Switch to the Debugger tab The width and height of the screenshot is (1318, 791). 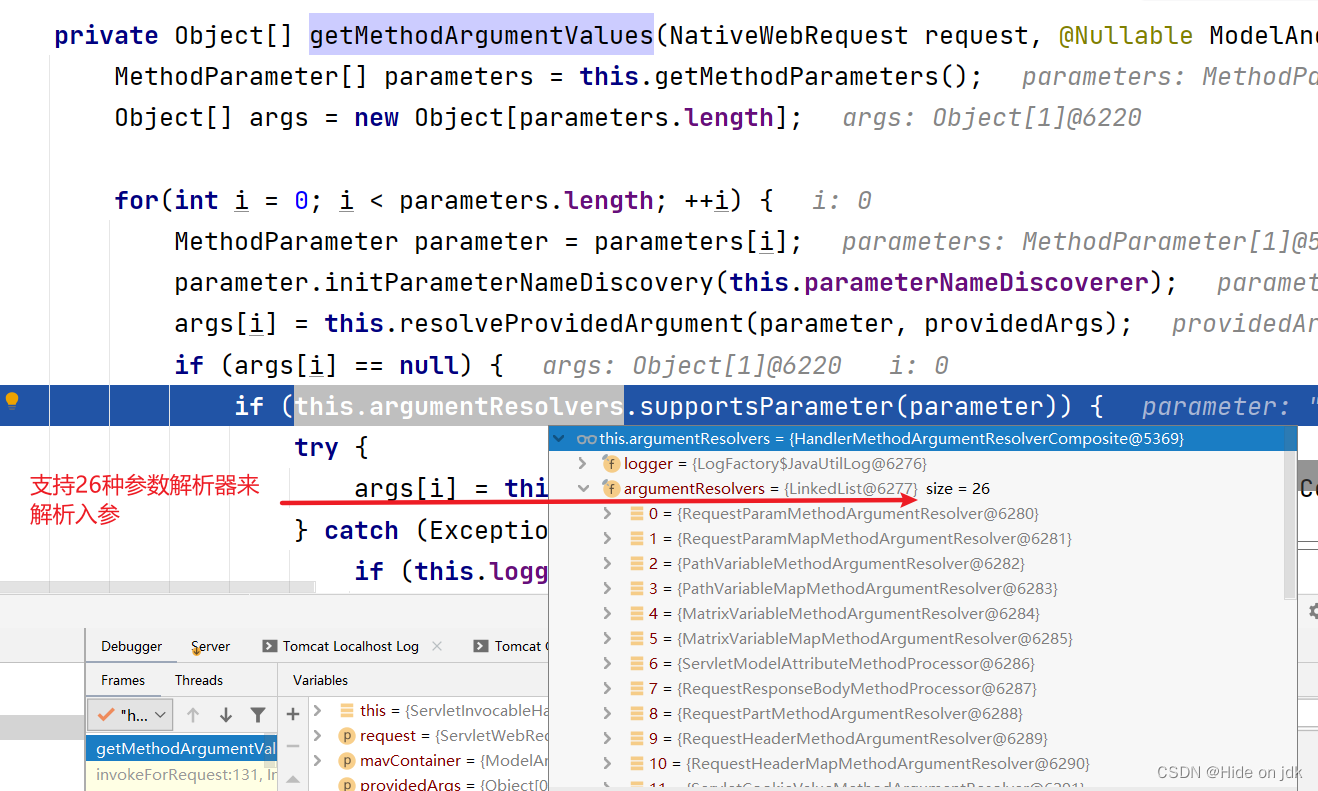click(132, 646)
